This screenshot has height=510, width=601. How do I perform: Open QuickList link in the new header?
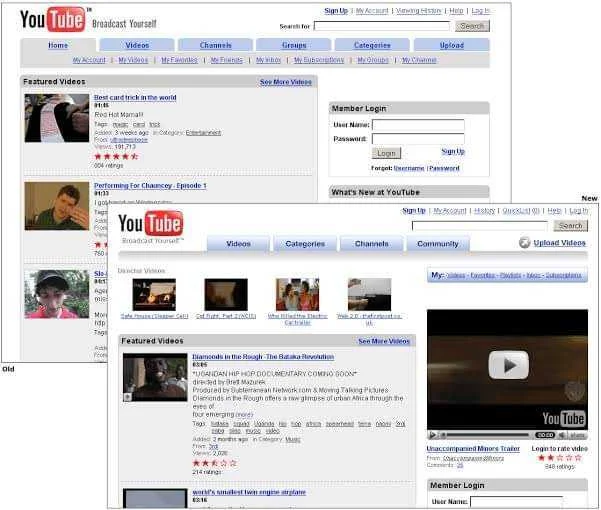521,211
